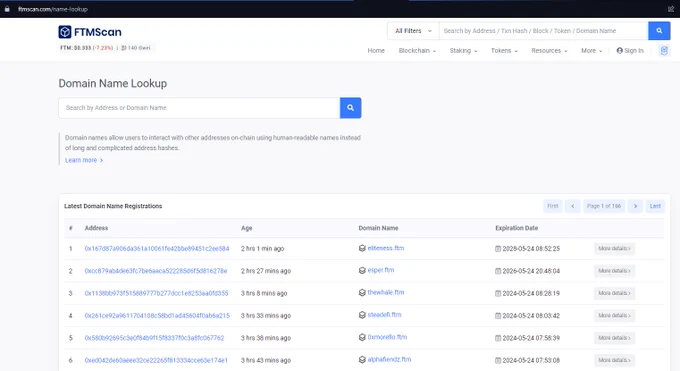Click More details for eliteness.ftm
The image size is (680, 371).
[615, 249]
